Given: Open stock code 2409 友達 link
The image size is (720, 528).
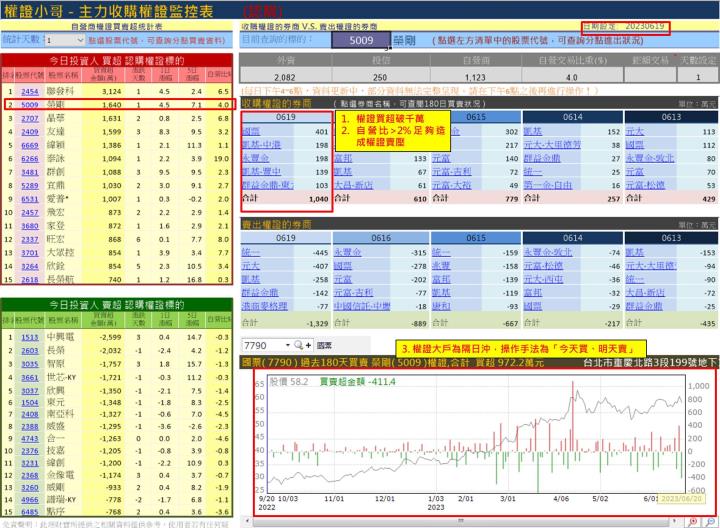Looking at the screenshot, I should [29, 132].
